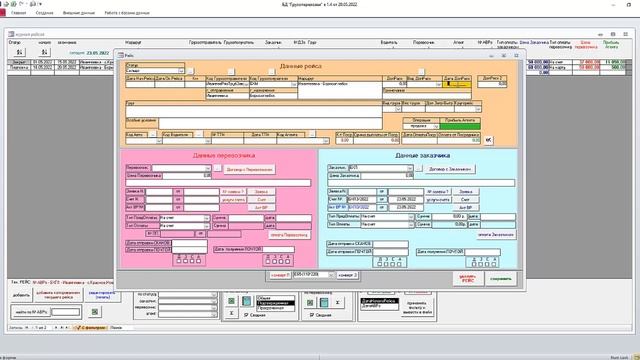Click small button right of the Статус combo
This screenshot has height=360, width=640.
click(190, 71)
